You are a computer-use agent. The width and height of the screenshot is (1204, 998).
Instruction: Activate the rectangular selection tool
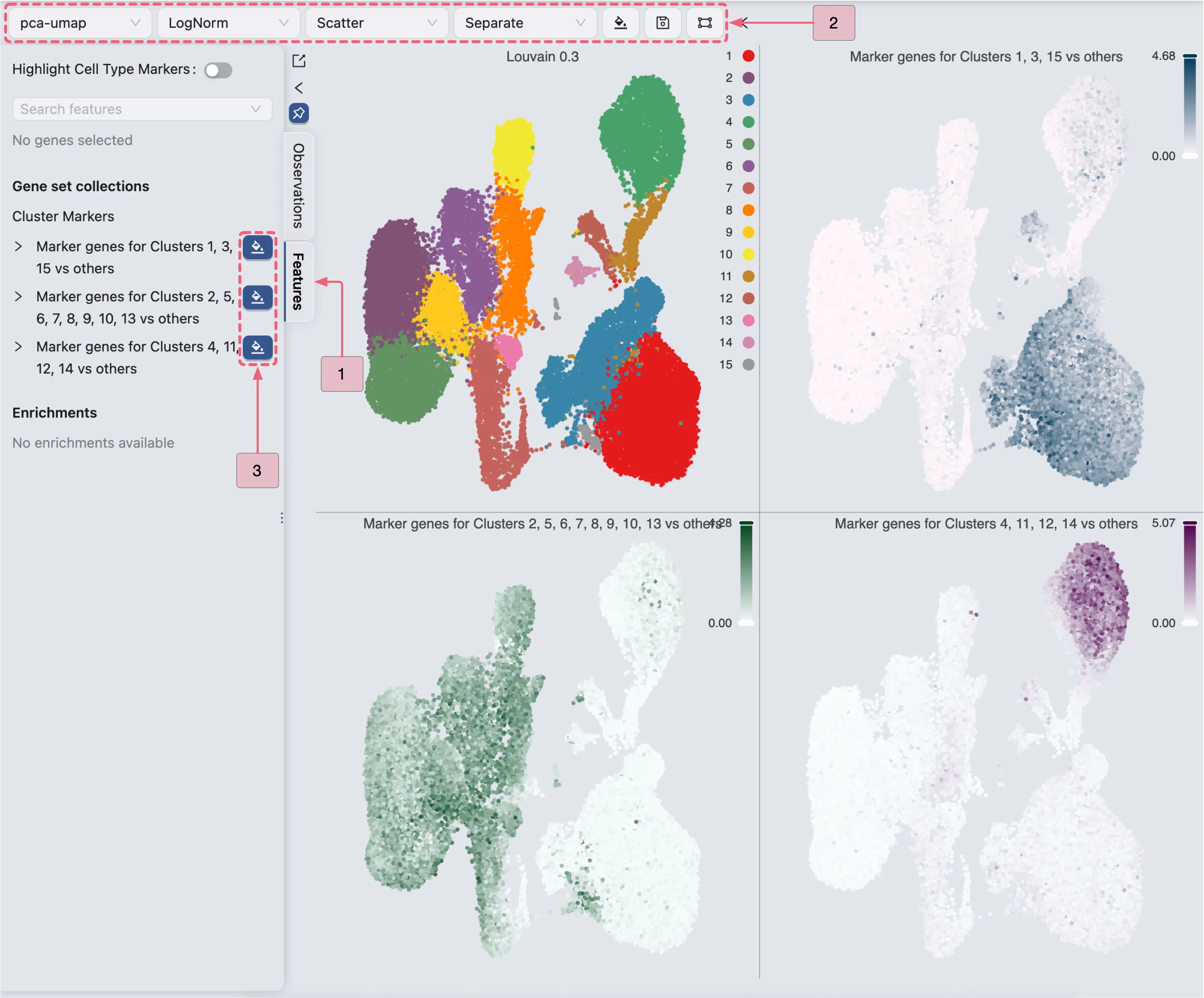[x=704, y=23]
